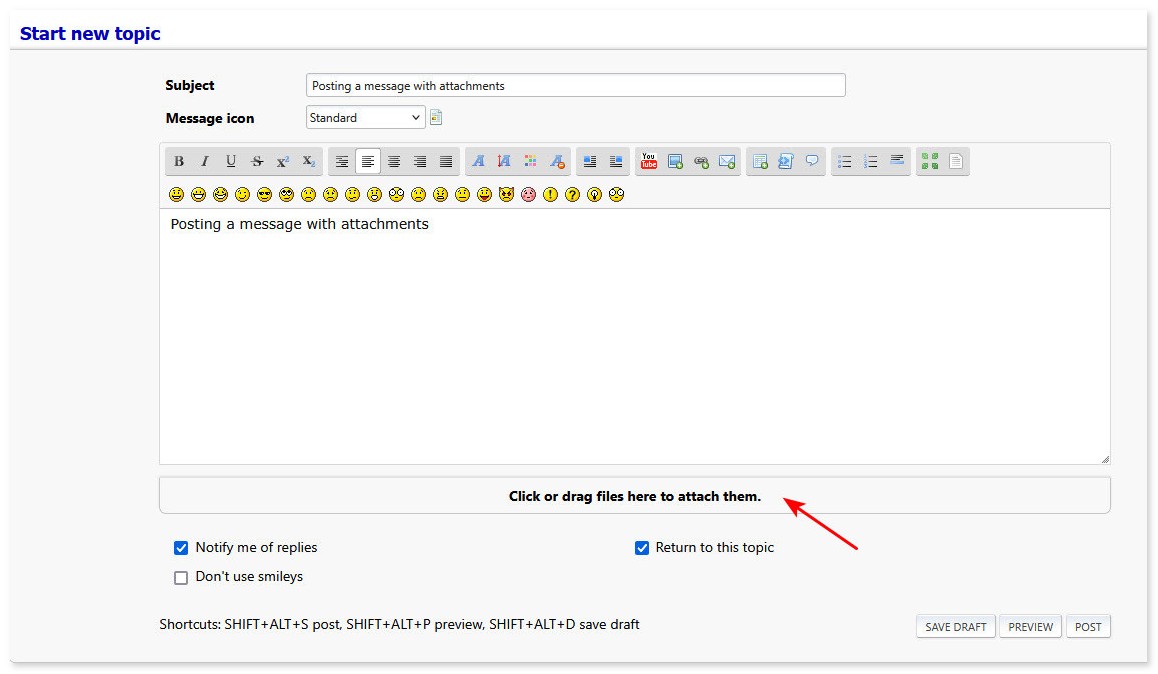Disable Return to this topic
Image resolution: width=1158 pixels, height=674 pixels.
click(x=642, y=547)
